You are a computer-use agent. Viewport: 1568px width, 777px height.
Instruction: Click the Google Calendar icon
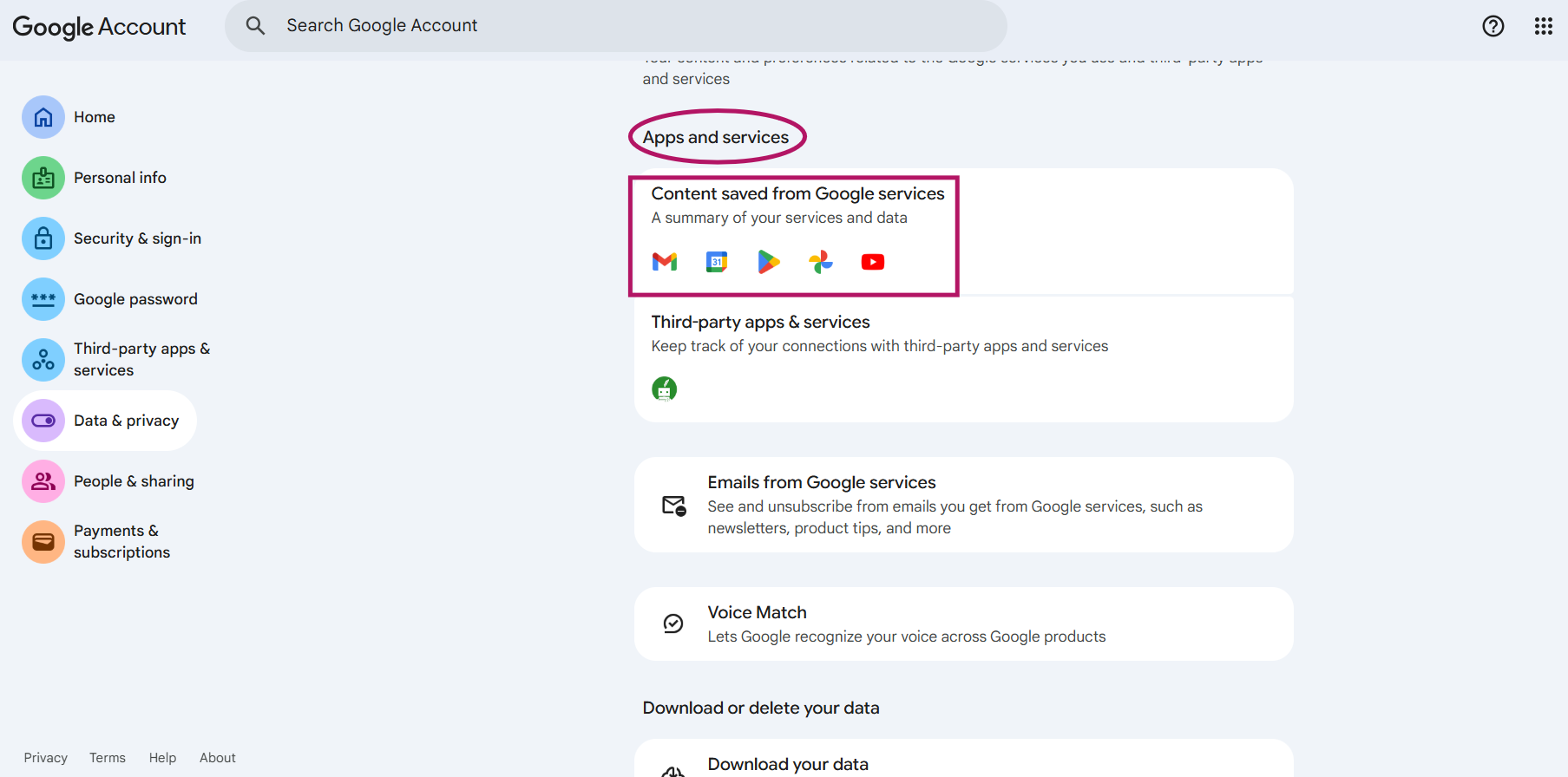(717, 262)
